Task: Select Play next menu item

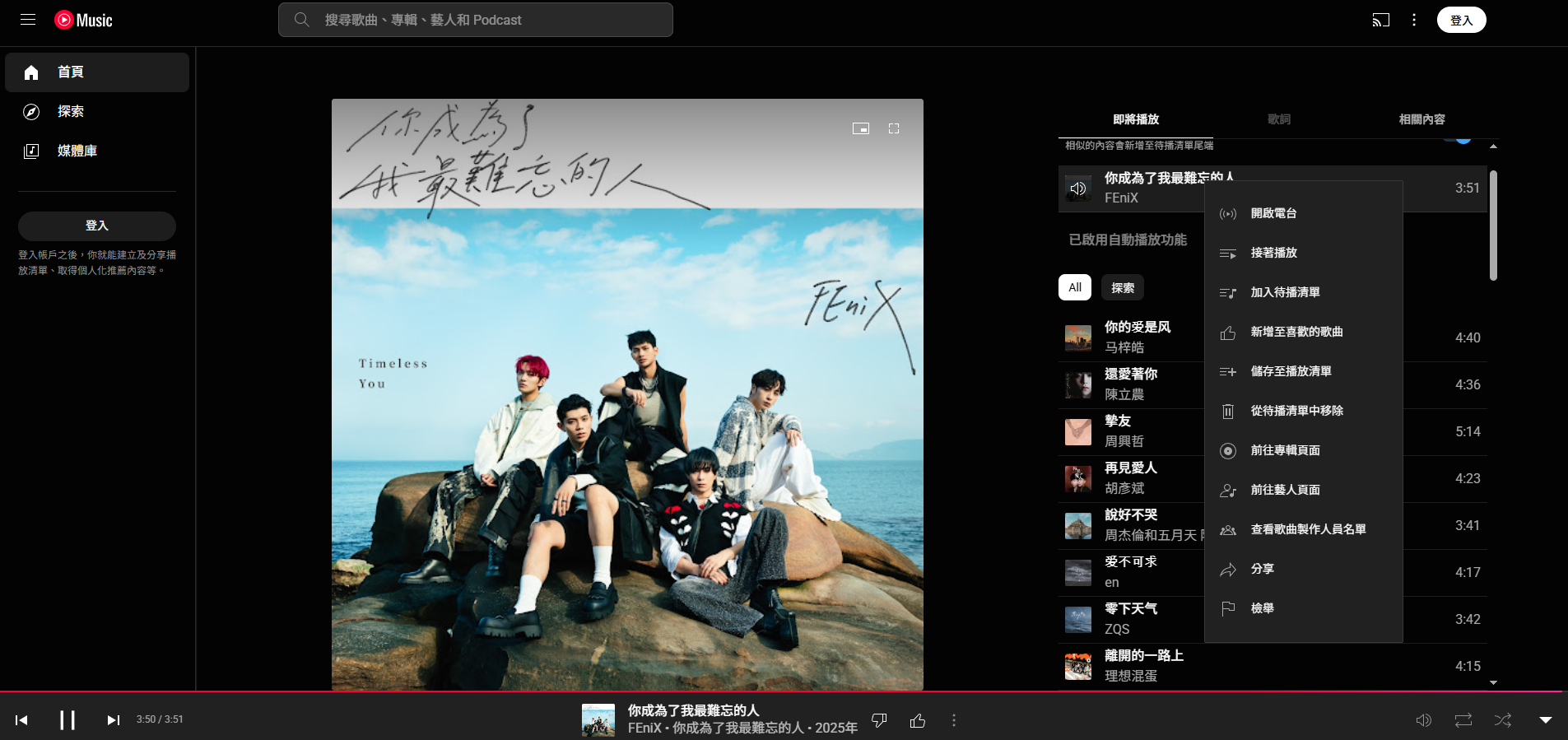Action: click(x=1304, y=253)
